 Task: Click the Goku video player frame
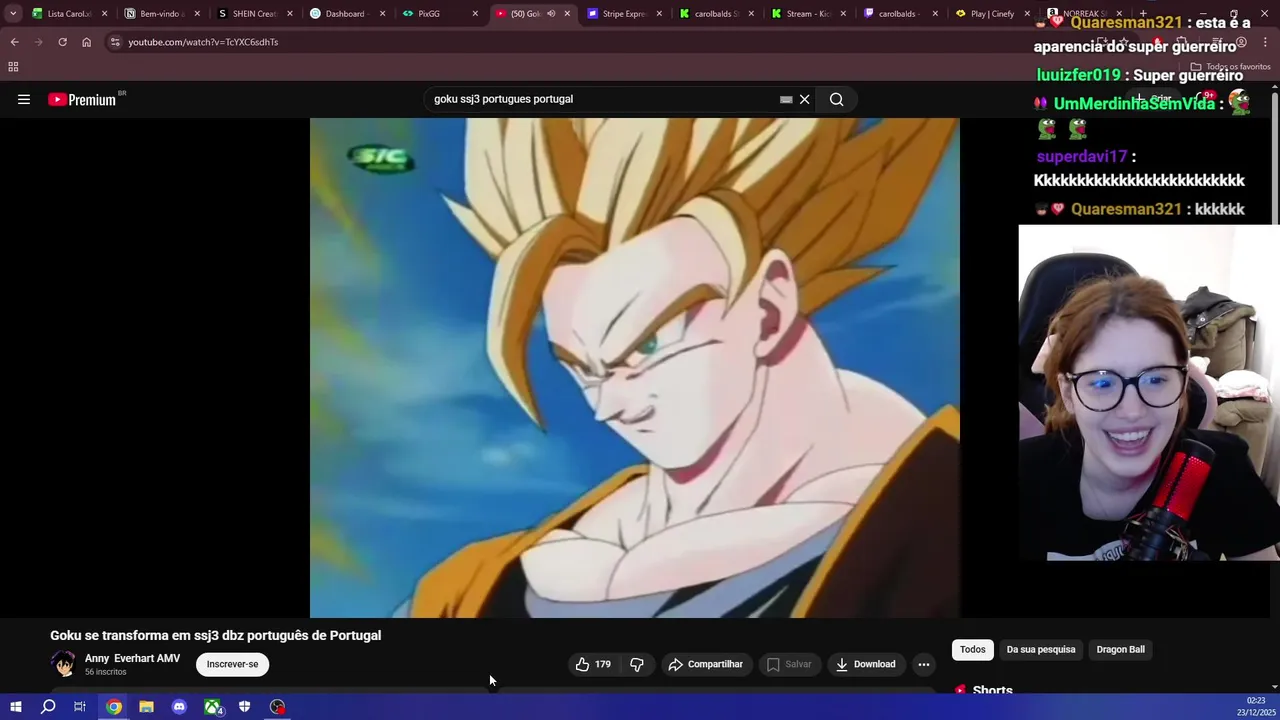coord(634,368)
